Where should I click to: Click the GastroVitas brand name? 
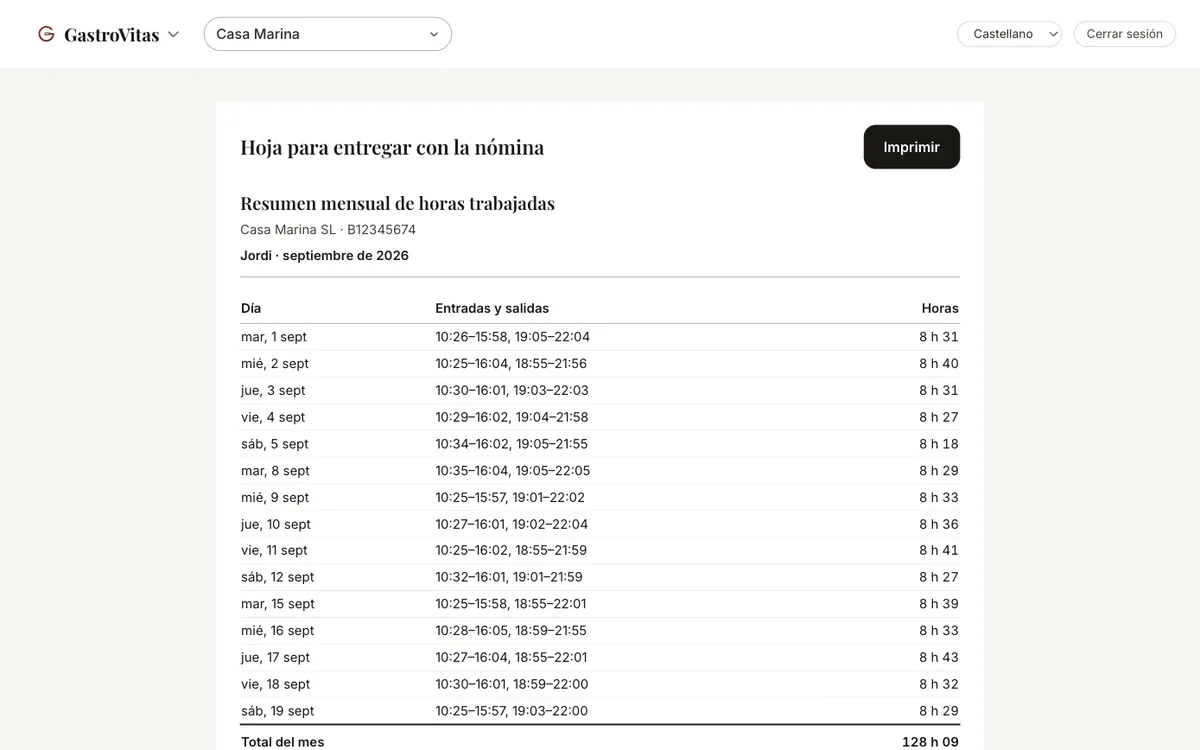tap(111, 35)
